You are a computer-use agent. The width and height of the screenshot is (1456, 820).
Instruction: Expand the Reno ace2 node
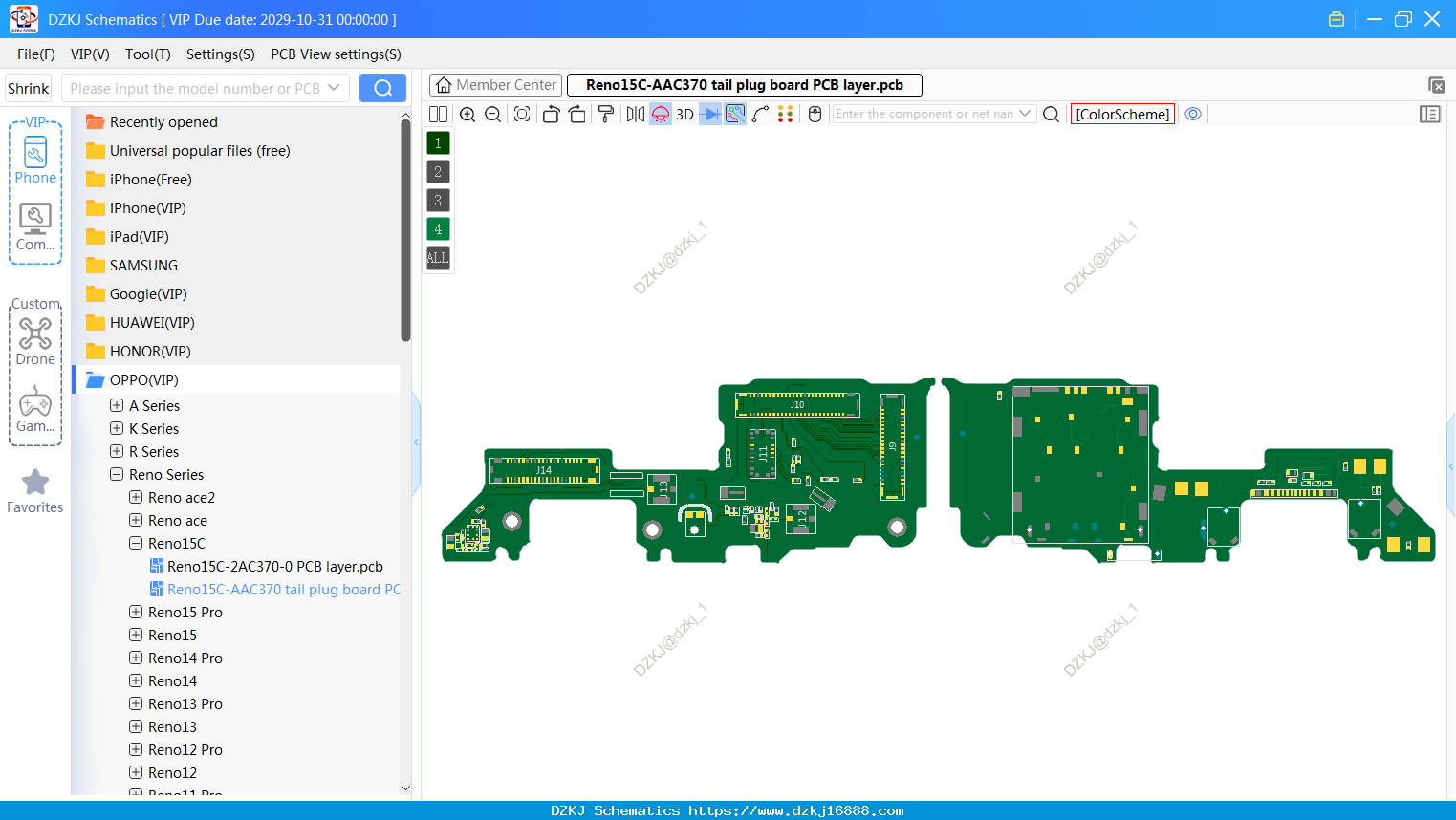tap(136, 497)
